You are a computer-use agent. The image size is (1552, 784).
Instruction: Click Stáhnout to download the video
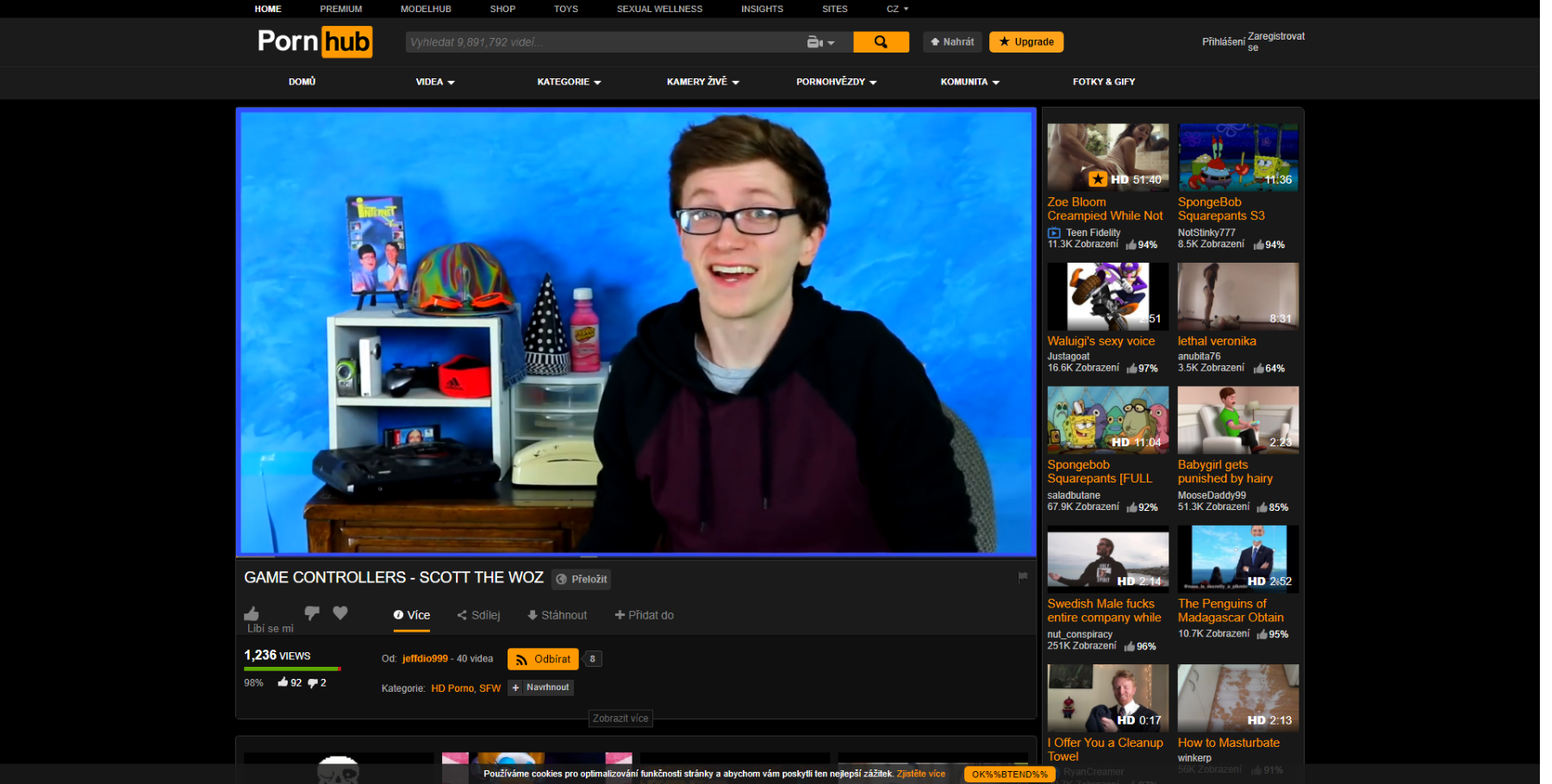coord(557,615)
